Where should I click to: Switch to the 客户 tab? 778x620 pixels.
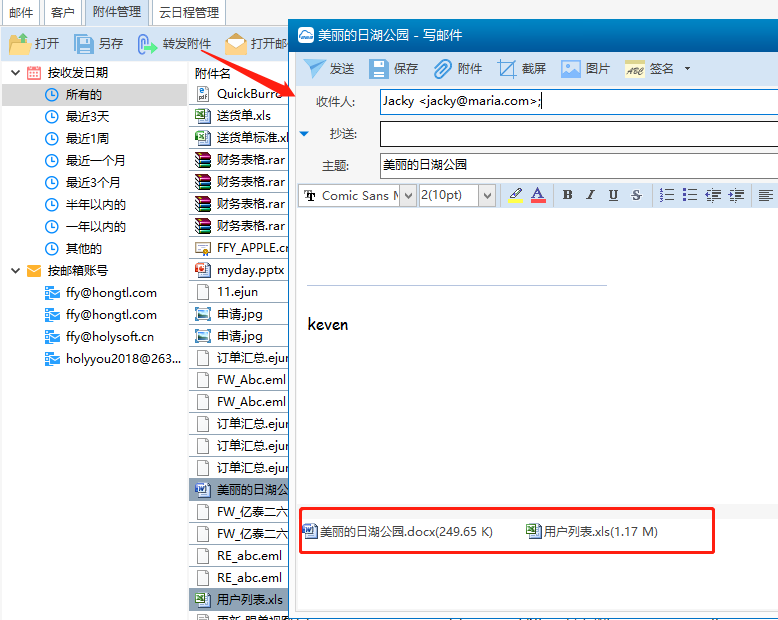click(x=62, y=13)
